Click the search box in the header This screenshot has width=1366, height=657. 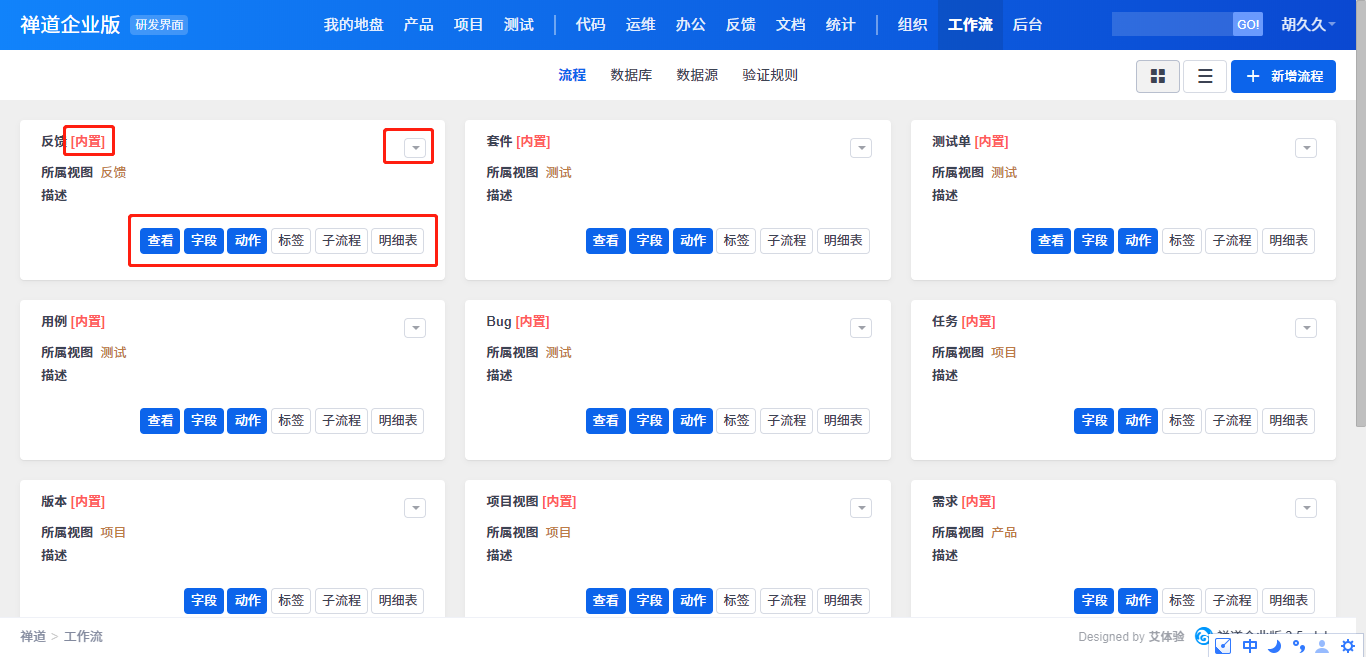click(x=1171, y=25)
